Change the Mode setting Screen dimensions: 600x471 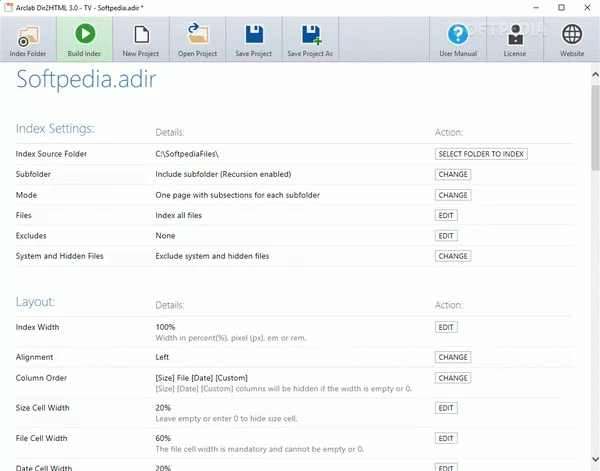[452, 195]
